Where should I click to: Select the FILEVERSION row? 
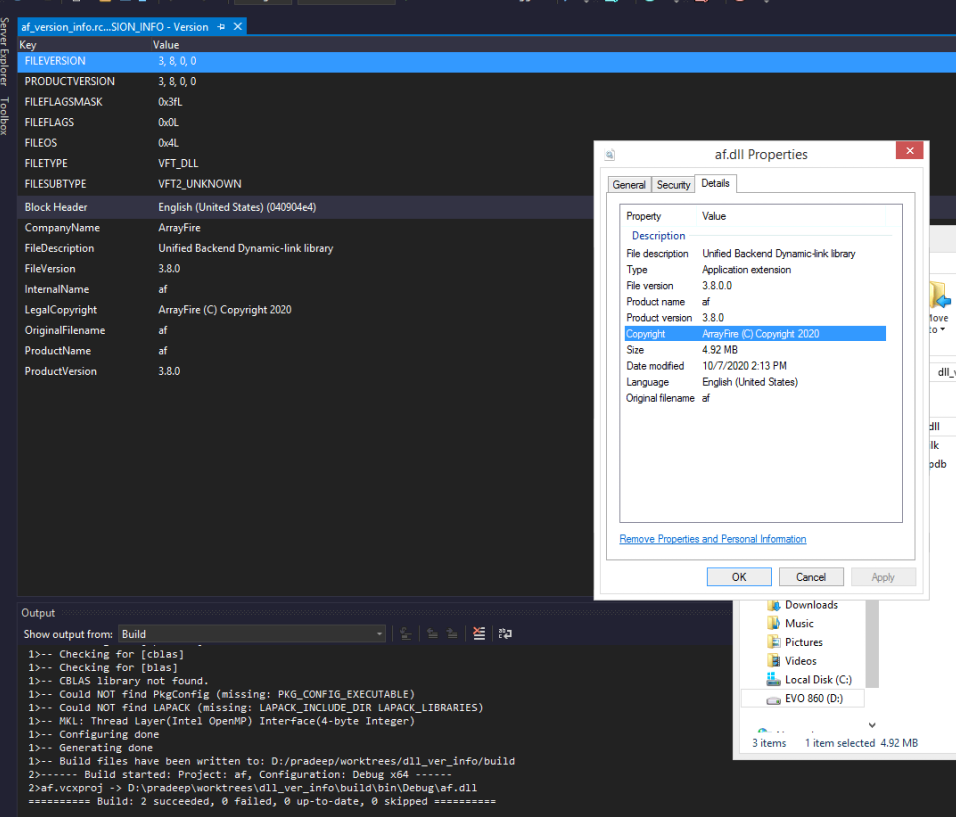click(x=487, y=61)
